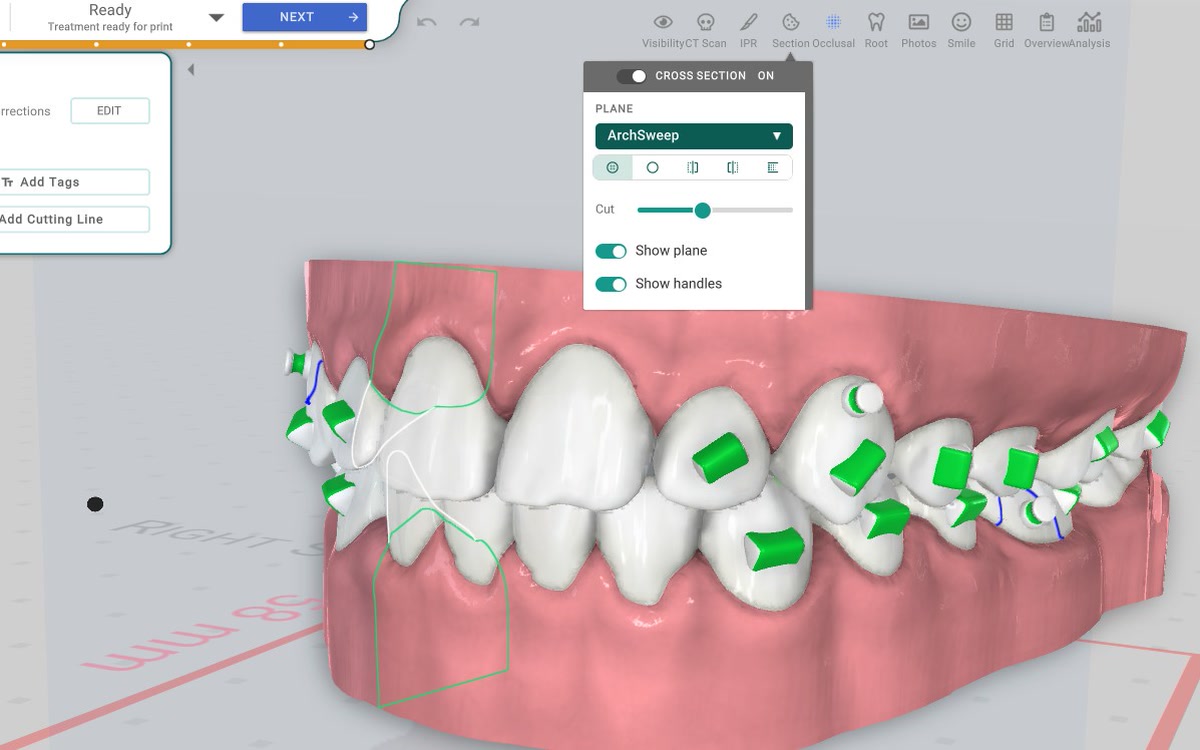Open the Smile view icon
Image resolution: width=1200 pixels, height=750 pixels.
click(961, 22)
